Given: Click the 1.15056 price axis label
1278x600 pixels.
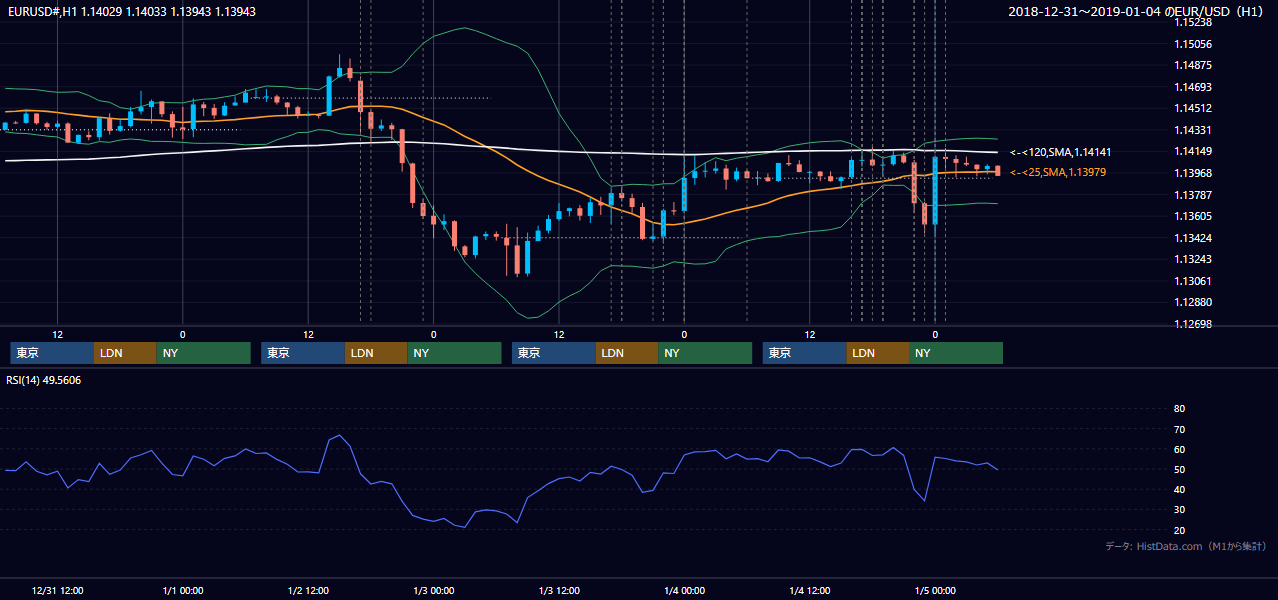Looking at the screenshot, I should click(x=1193, y=44).
